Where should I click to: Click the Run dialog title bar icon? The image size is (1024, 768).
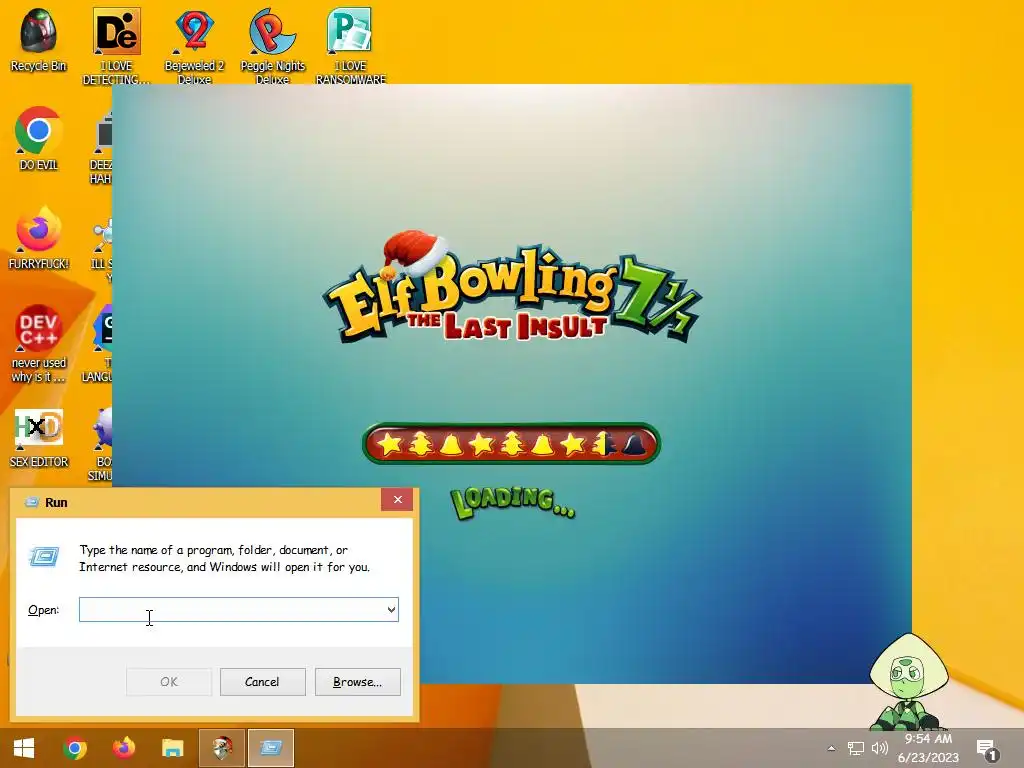tap(31, 502)
